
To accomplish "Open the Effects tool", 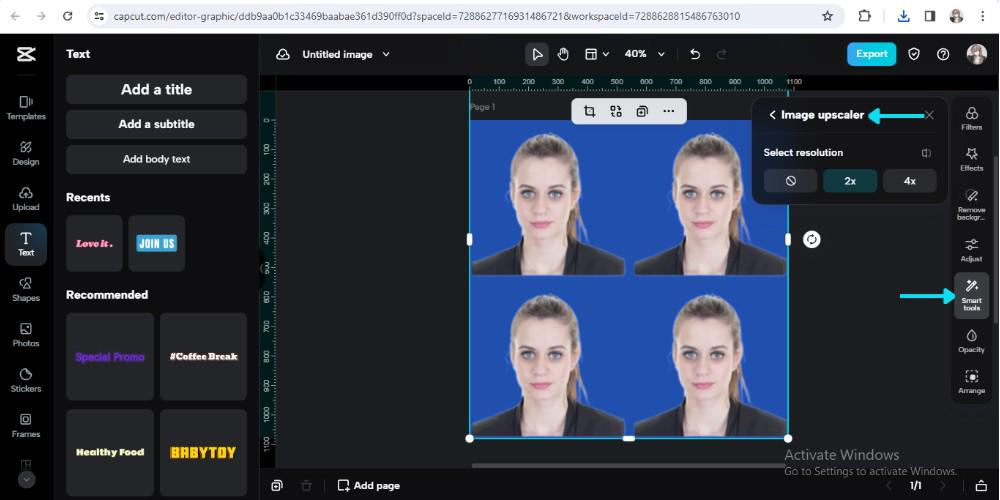I will click(971, 159).
